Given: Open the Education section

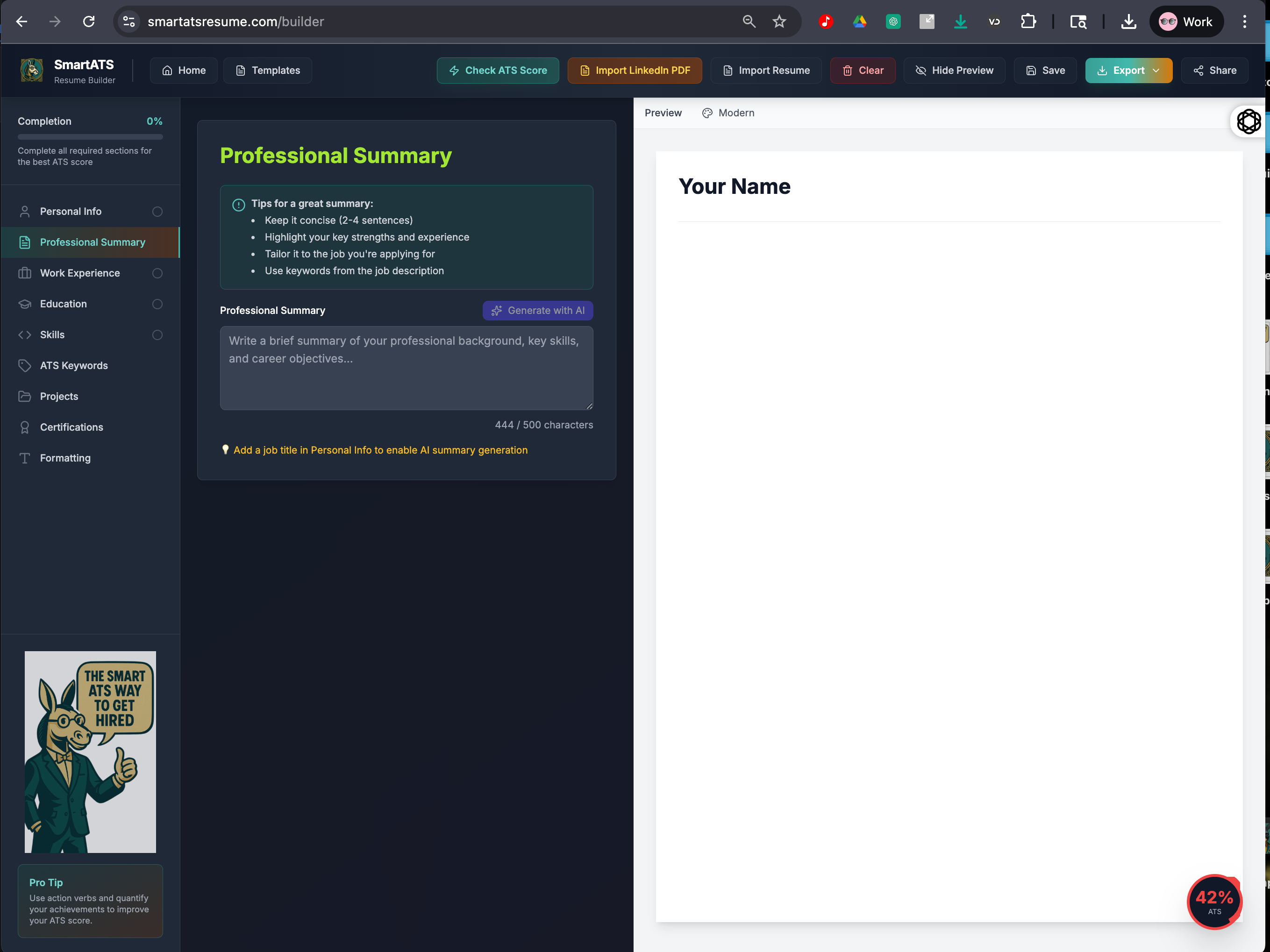Looking at the screenshot, I should (x=63, y=304).
